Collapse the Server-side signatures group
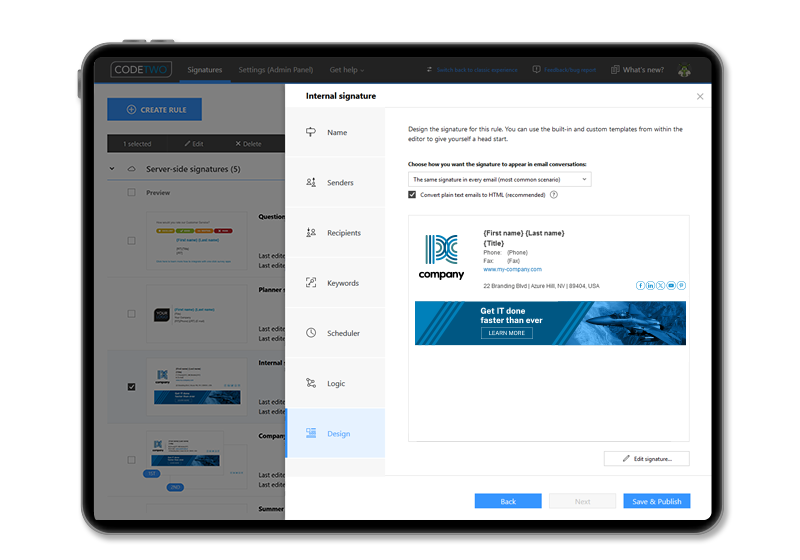 click(x=112, y=169)
